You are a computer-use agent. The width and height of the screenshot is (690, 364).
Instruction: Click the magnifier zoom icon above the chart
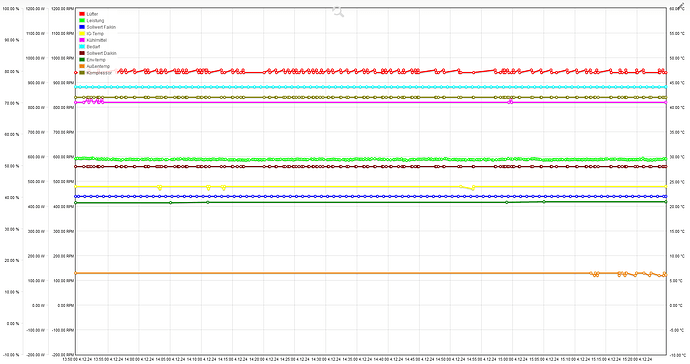338,12
